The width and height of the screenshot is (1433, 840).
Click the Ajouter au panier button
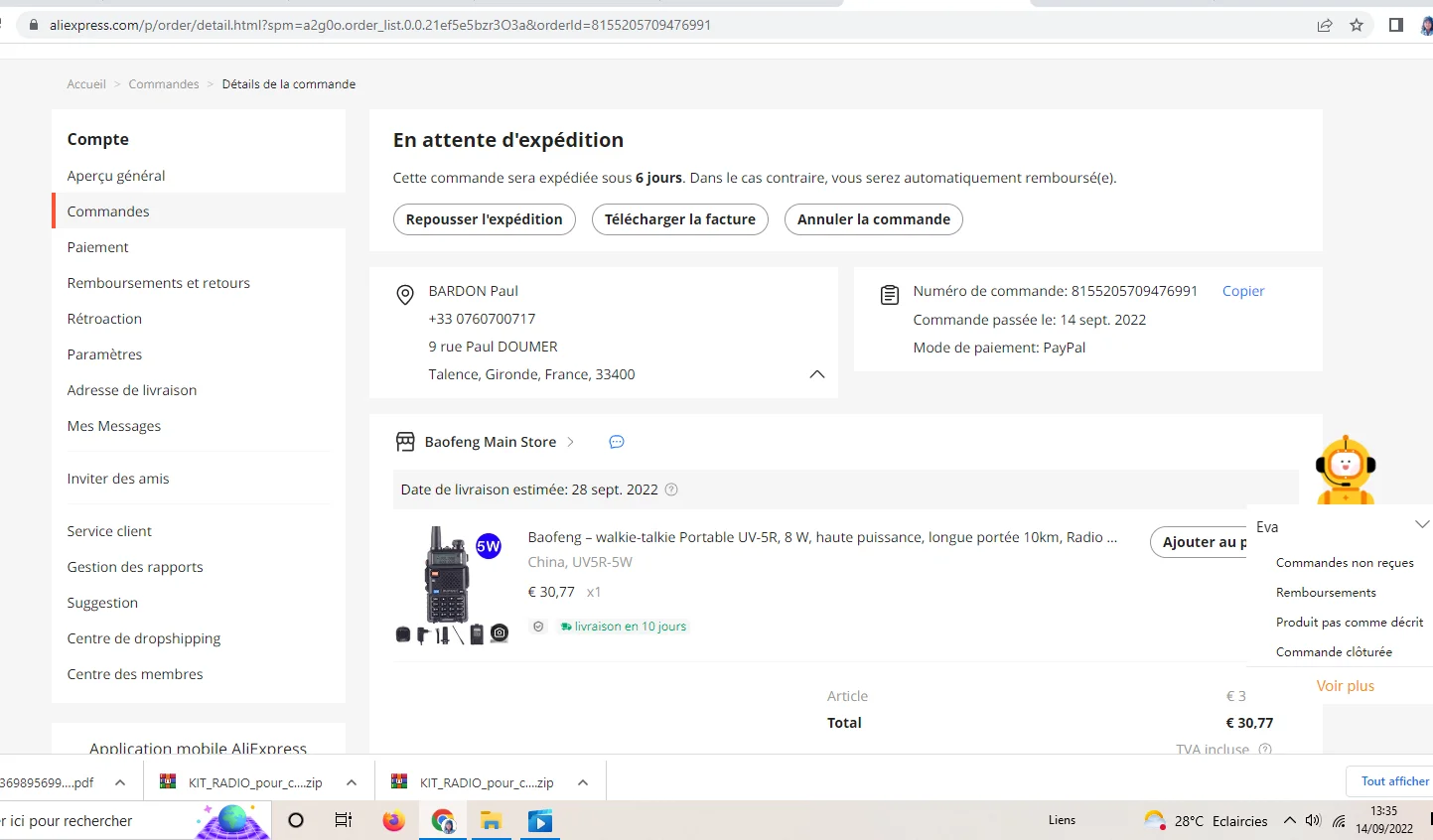pos(1199,542)
